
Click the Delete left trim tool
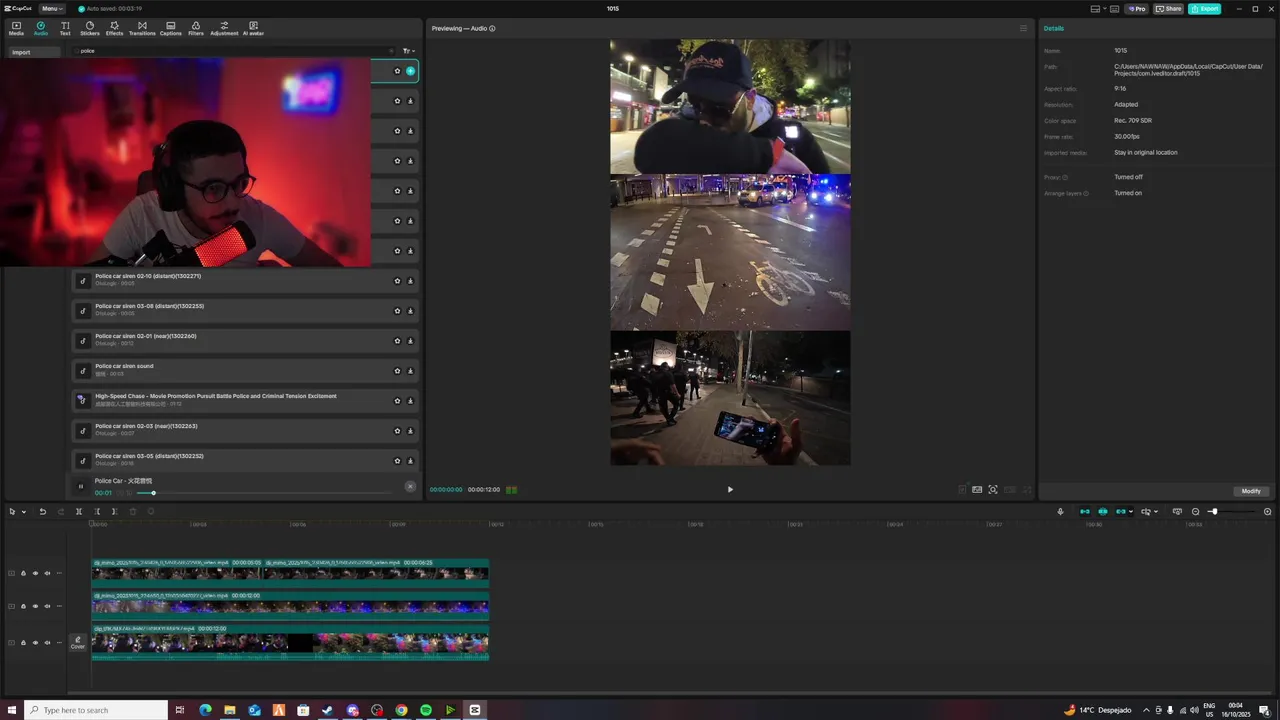[97, 512]
